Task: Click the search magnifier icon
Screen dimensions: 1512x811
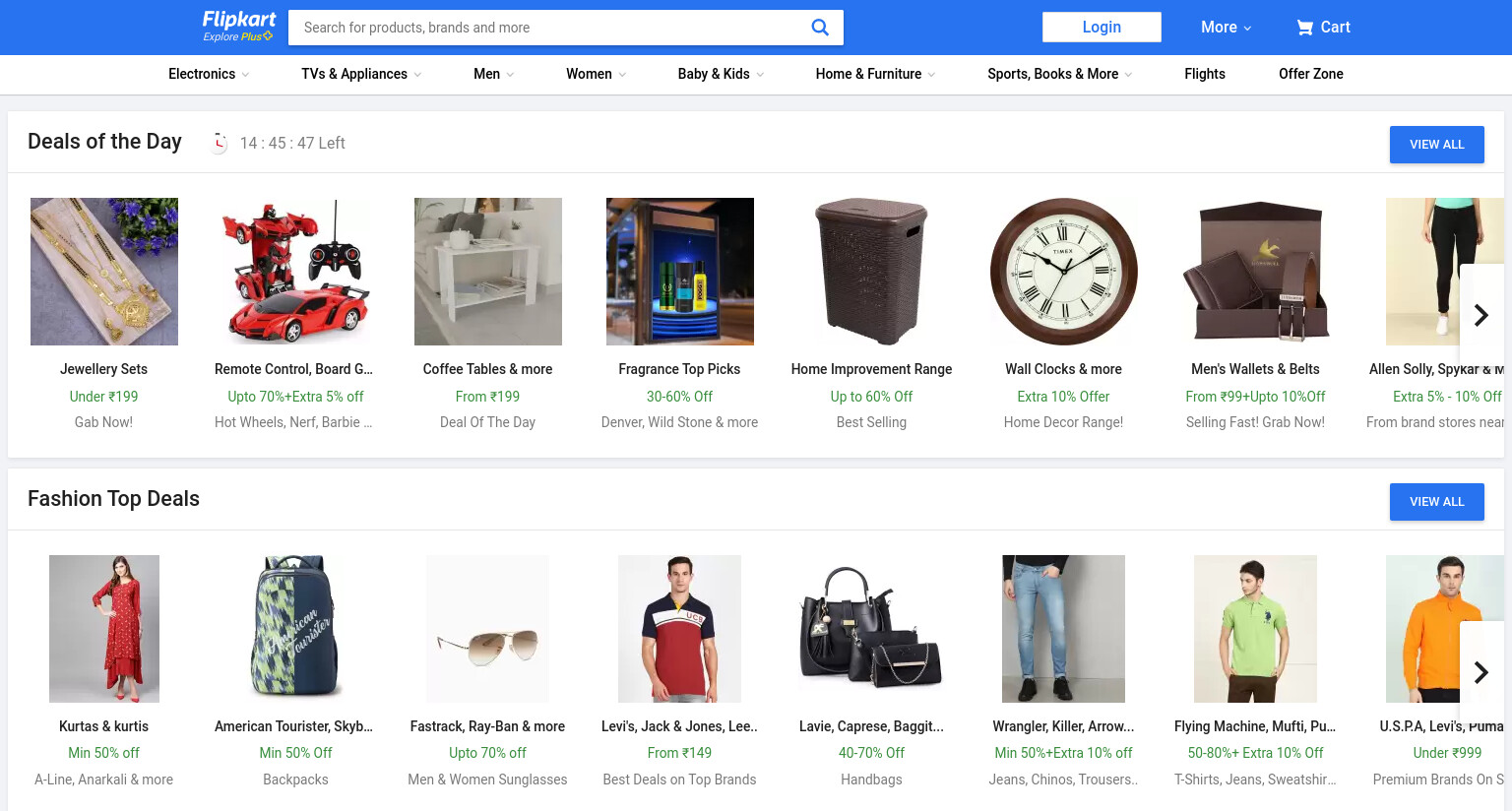Action: click(820, 28)
